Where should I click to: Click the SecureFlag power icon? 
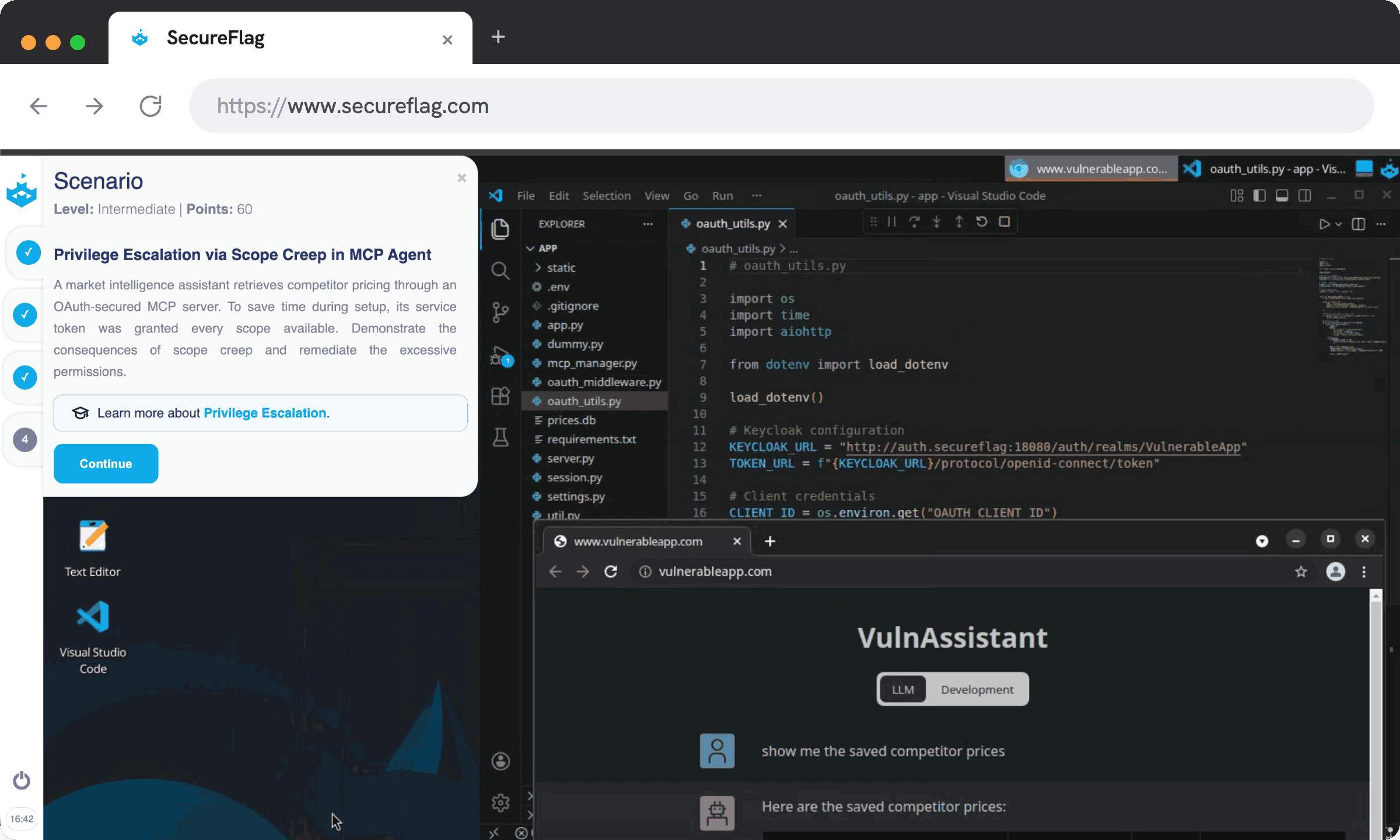click(22, 780)
